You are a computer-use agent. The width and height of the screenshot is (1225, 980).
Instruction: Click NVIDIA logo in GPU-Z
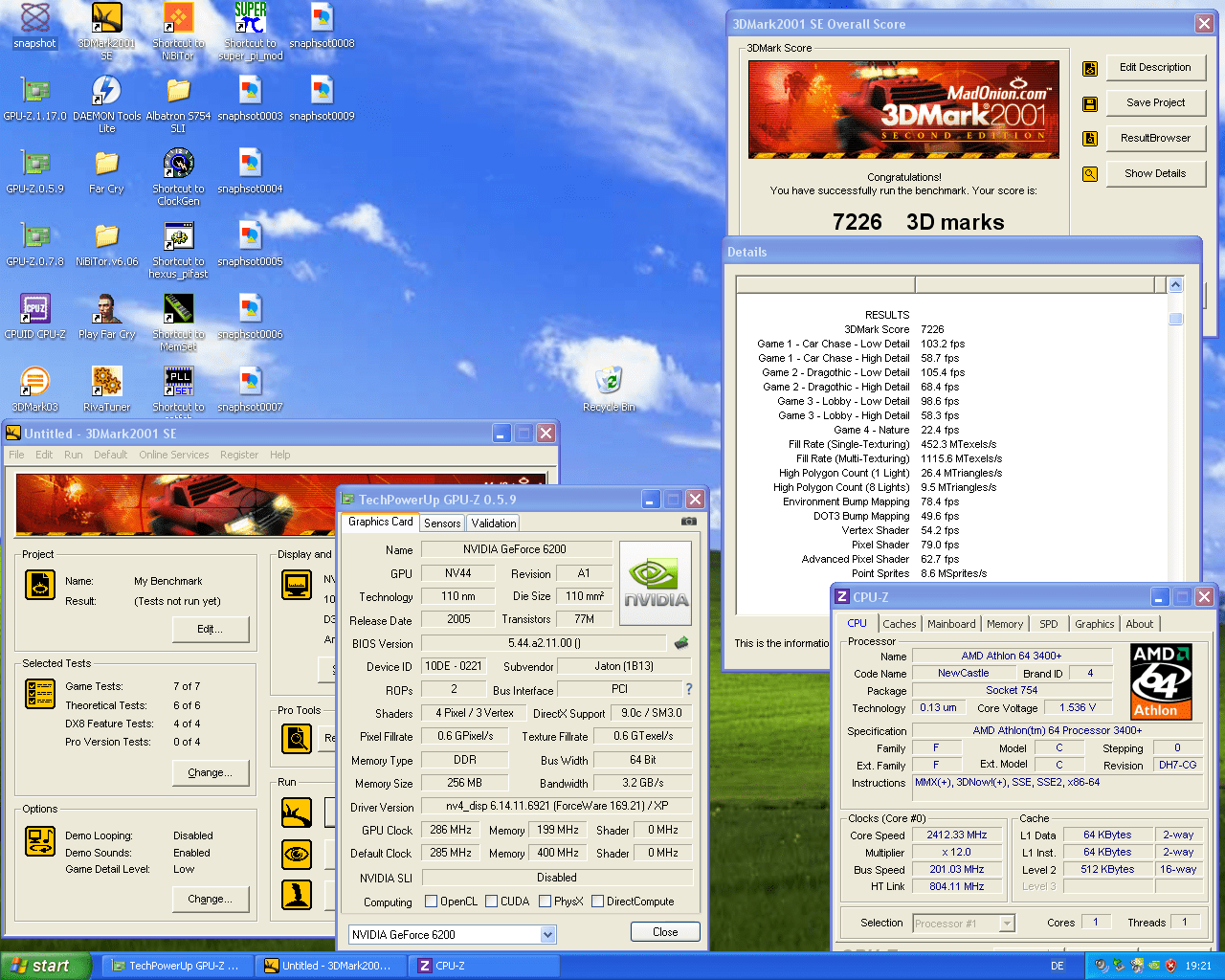click(x=656, y=584)
